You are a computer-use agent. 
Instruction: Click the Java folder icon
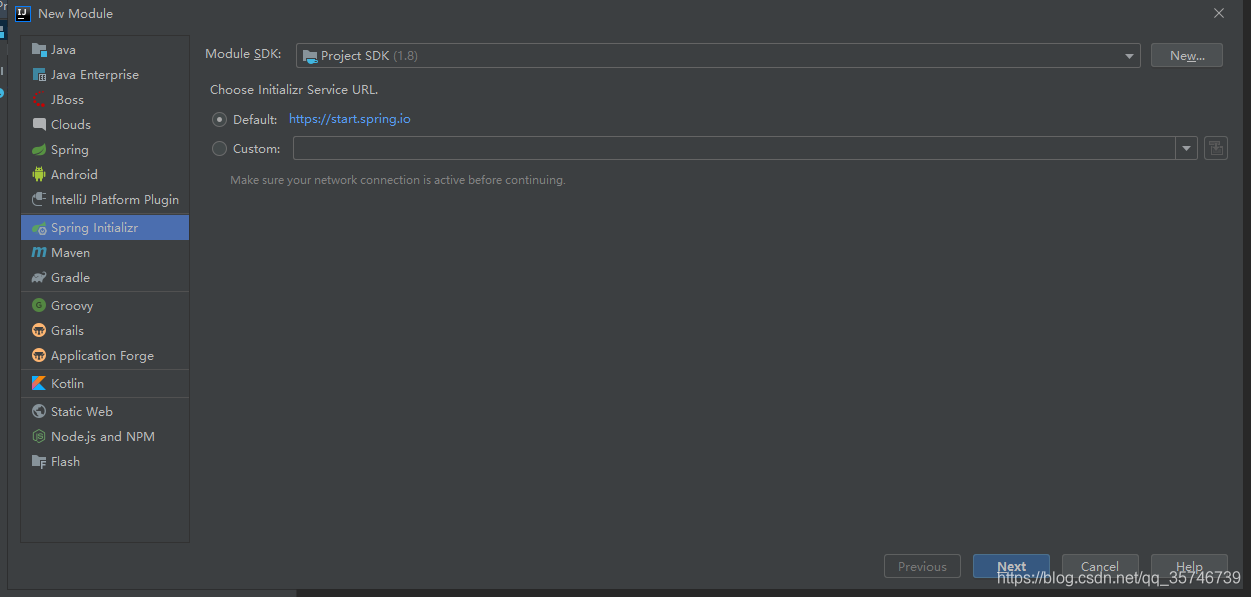tap(39, 50)
